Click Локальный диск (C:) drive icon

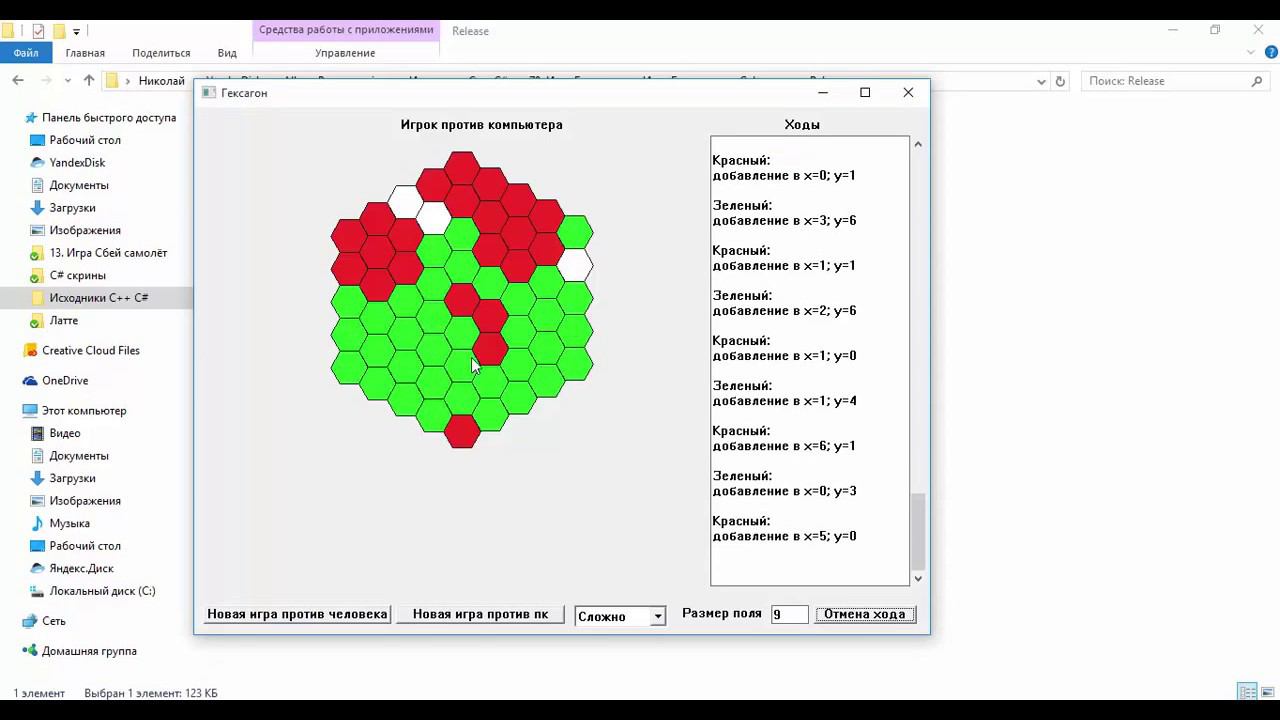[x=37, y=591]
